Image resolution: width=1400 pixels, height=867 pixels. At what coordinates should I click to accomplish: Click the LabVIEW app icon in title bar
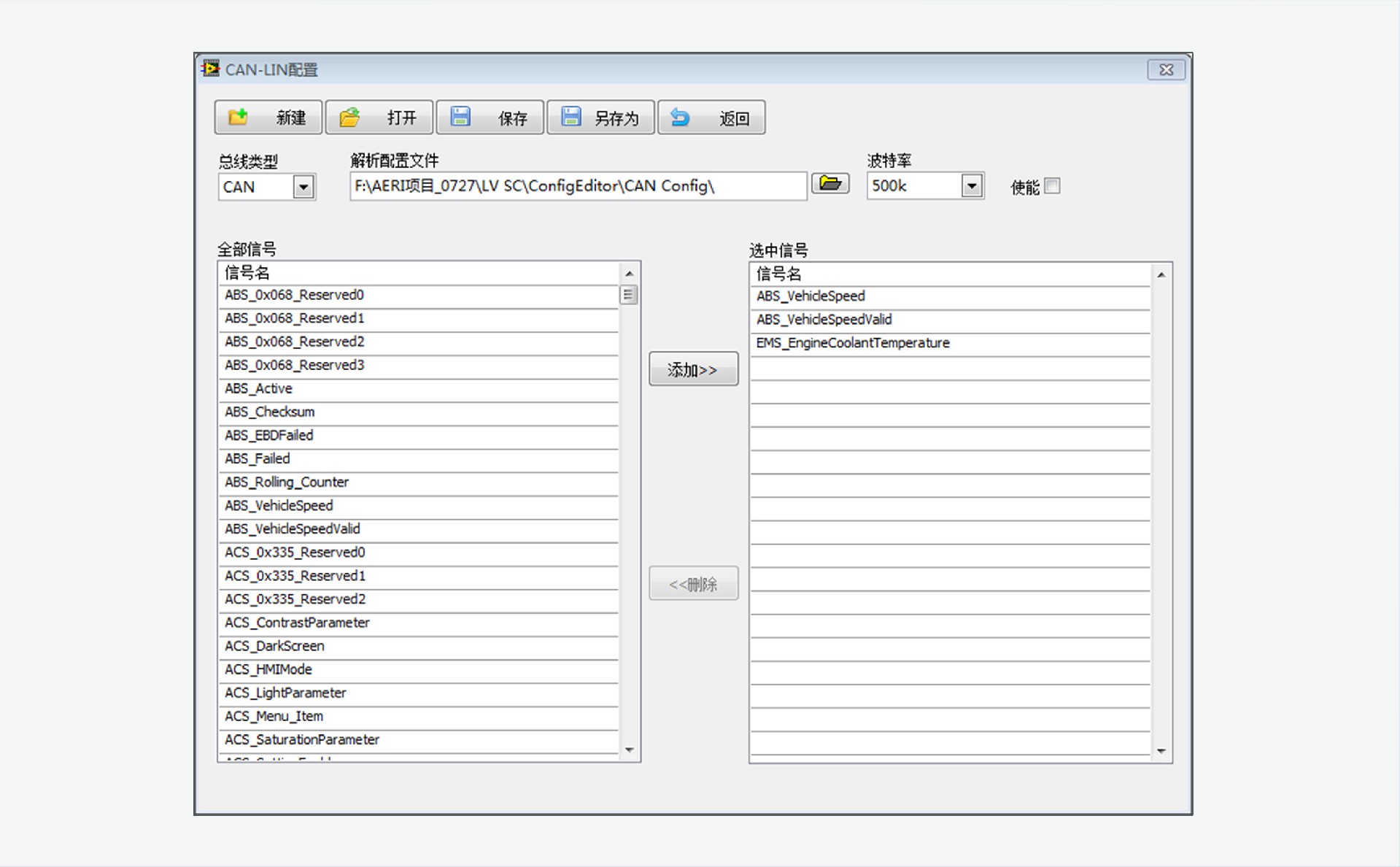pyautogui.click(x=211, y=69)
